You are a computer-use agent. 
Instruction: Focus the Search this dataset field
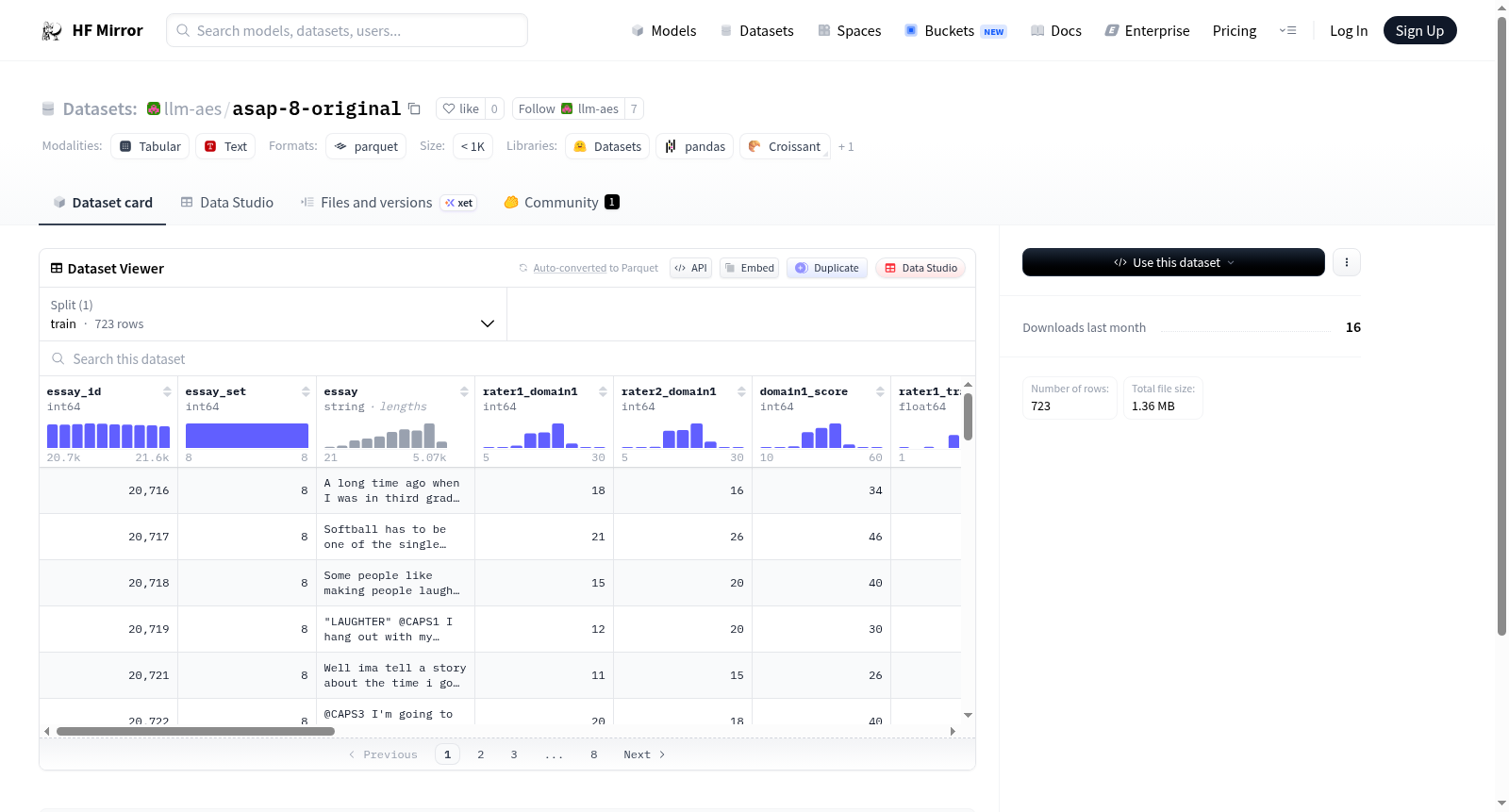click(x=507, y=359)
